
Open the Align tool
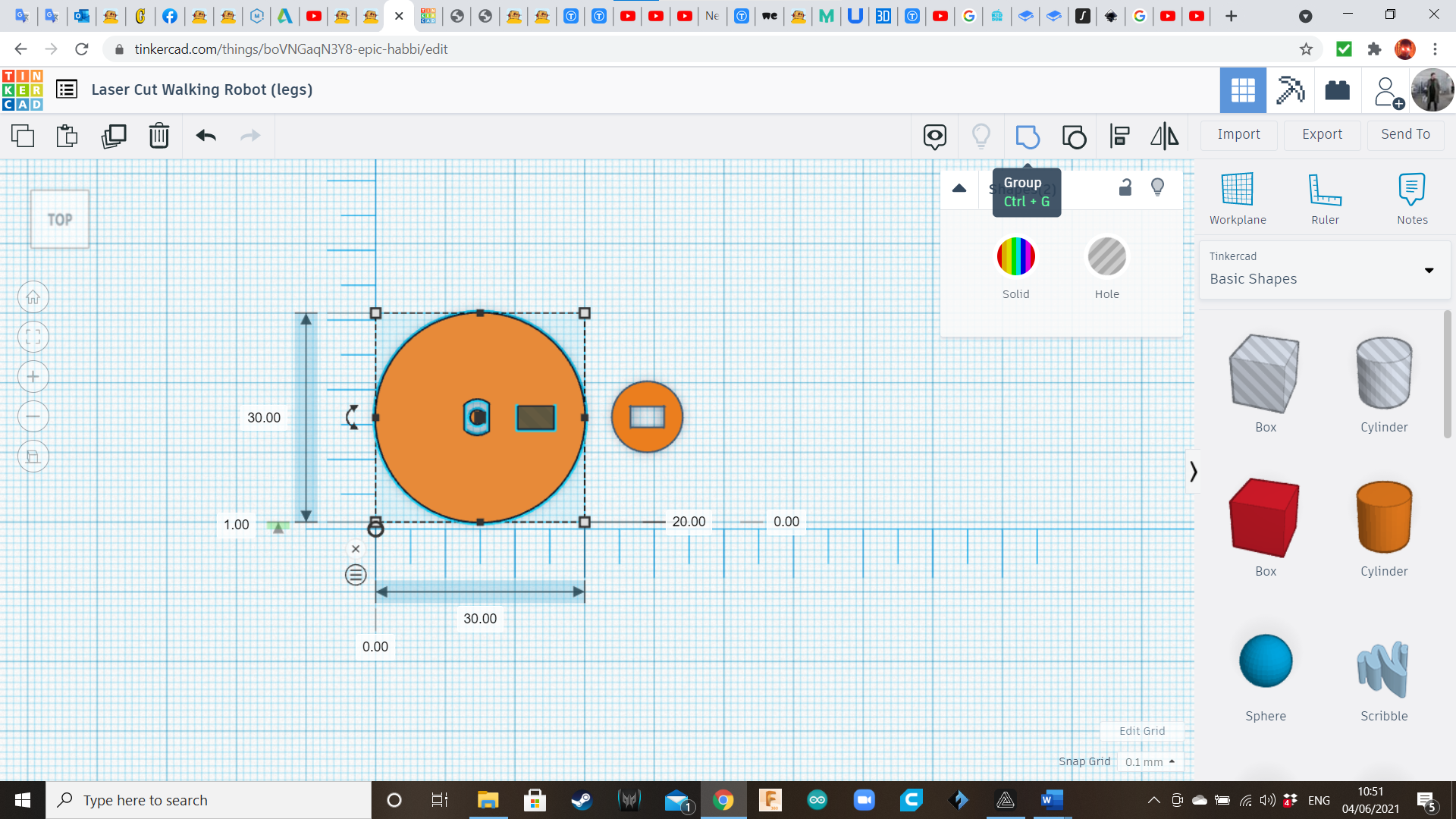(x=1119, y=136)
